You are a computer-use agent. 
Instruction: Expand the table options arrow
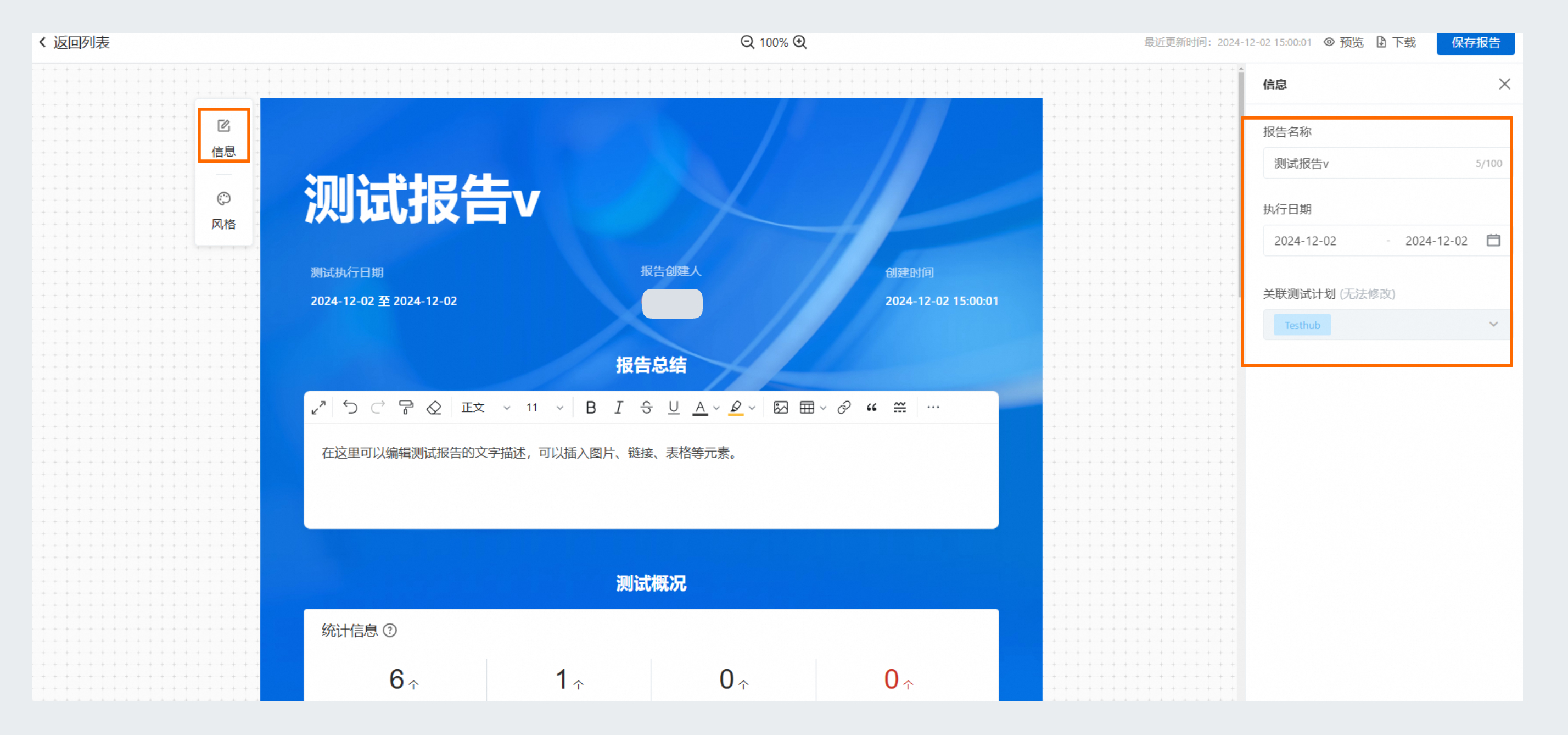(x=823, y=408)
